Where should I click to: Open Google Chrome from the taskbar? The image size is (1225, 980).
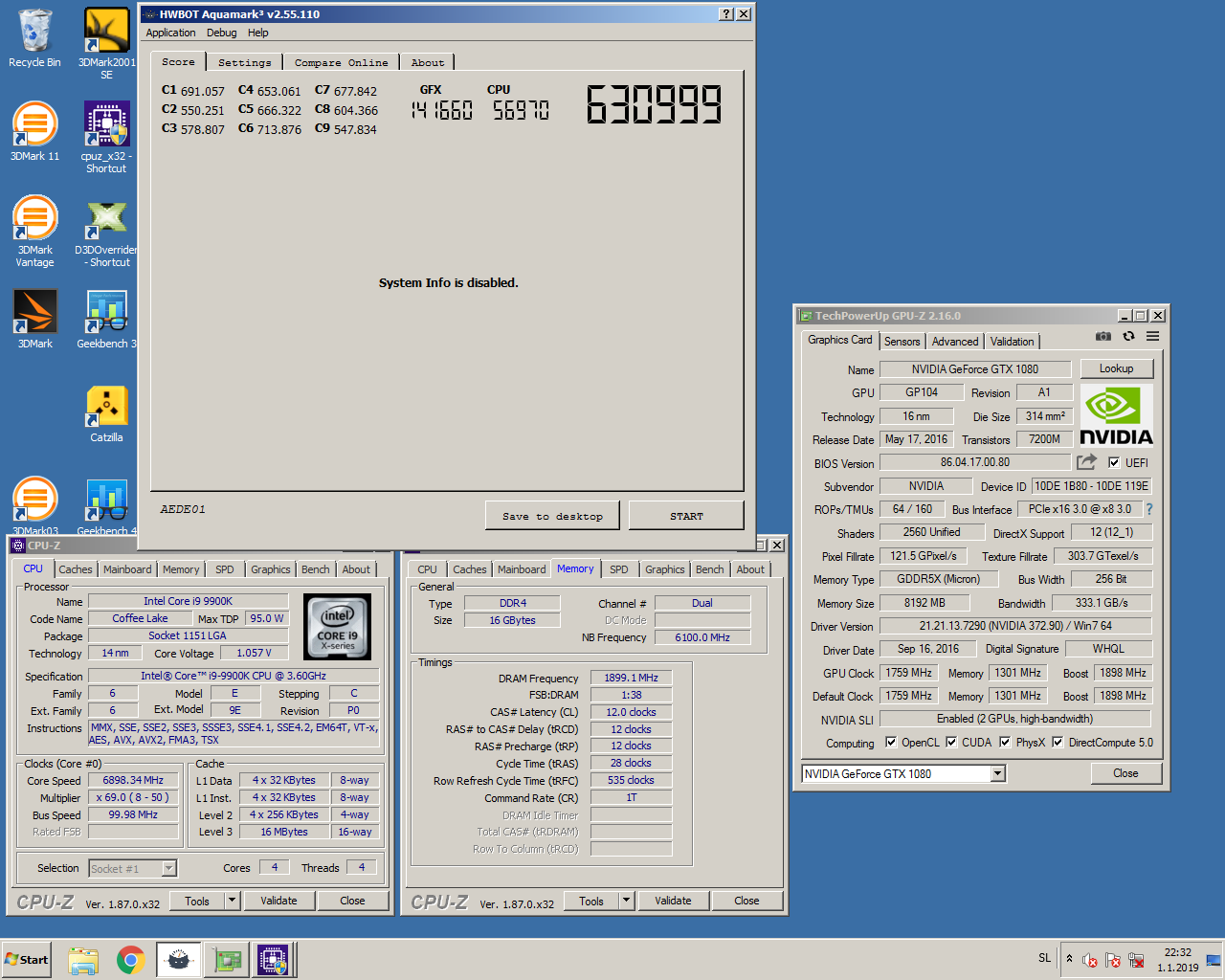click(x=131, y=960)
